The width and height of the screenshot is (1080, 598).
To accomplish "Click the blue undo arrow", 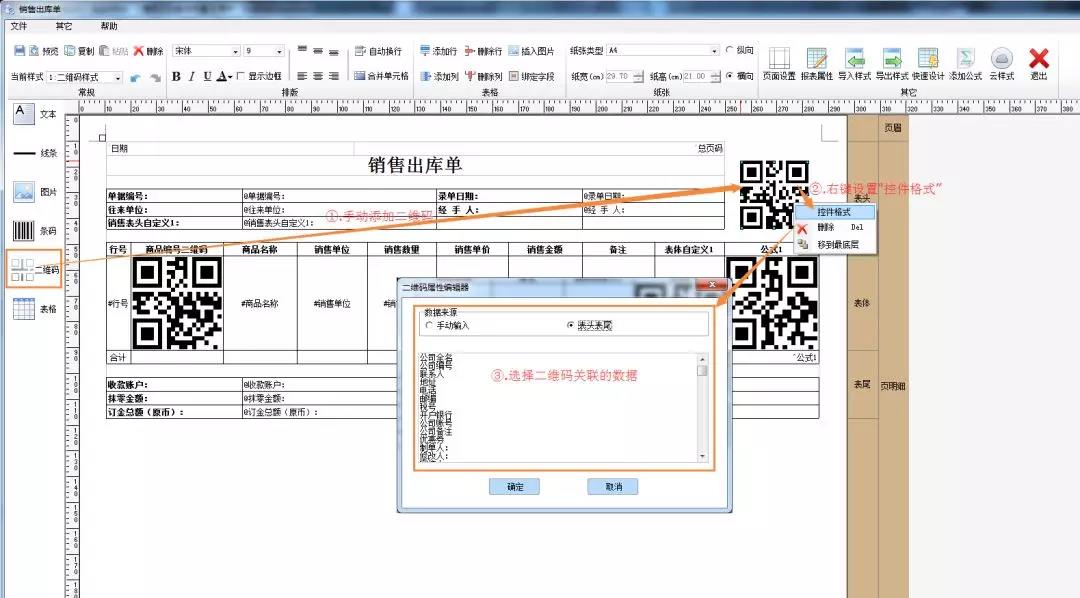I will coord(135,77).
